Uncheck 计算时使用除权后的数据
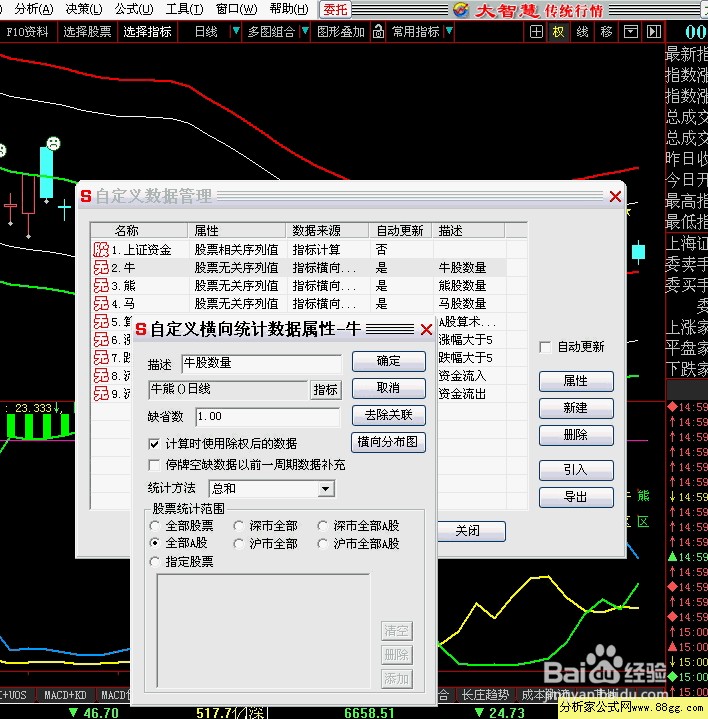The image size is (708, 719). 154,444
